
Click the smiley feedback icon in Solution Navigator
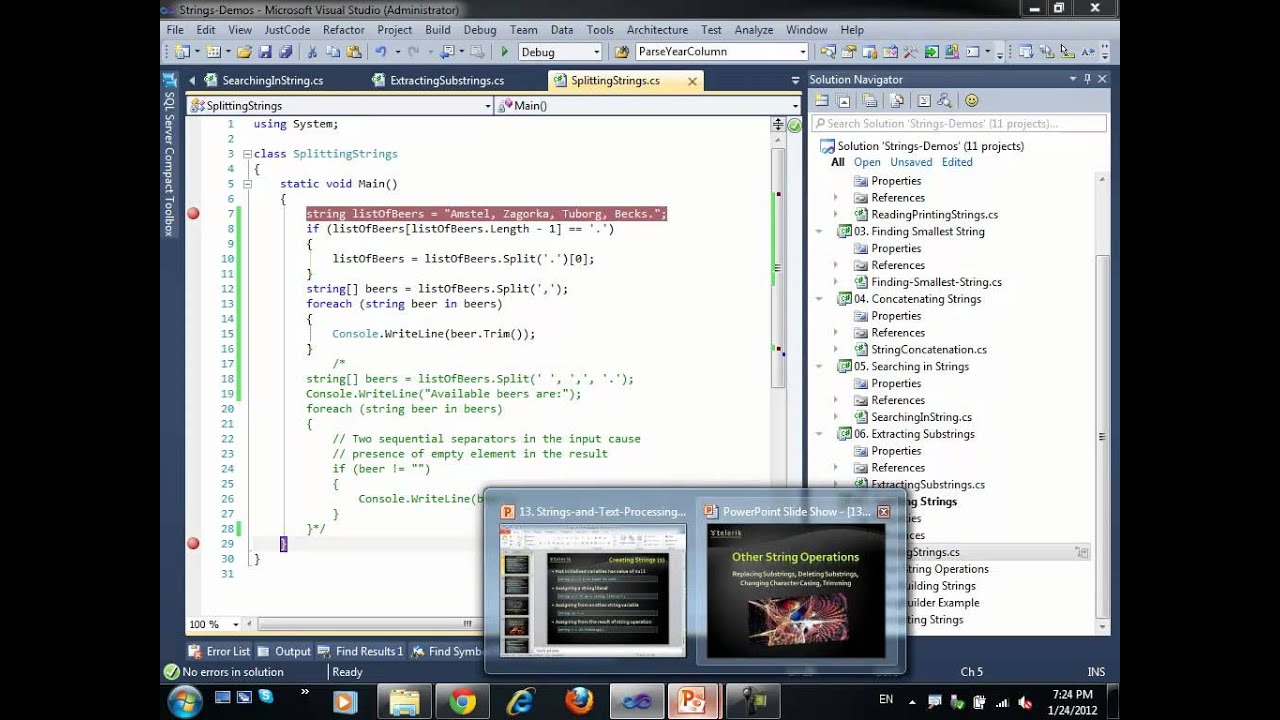point(972,101)
